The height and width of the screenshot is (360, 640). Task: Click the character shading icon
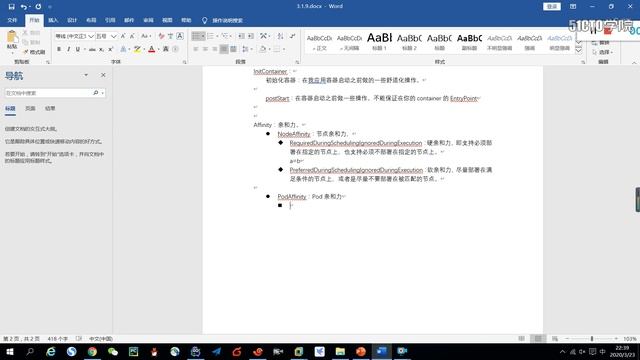point(166,49)
